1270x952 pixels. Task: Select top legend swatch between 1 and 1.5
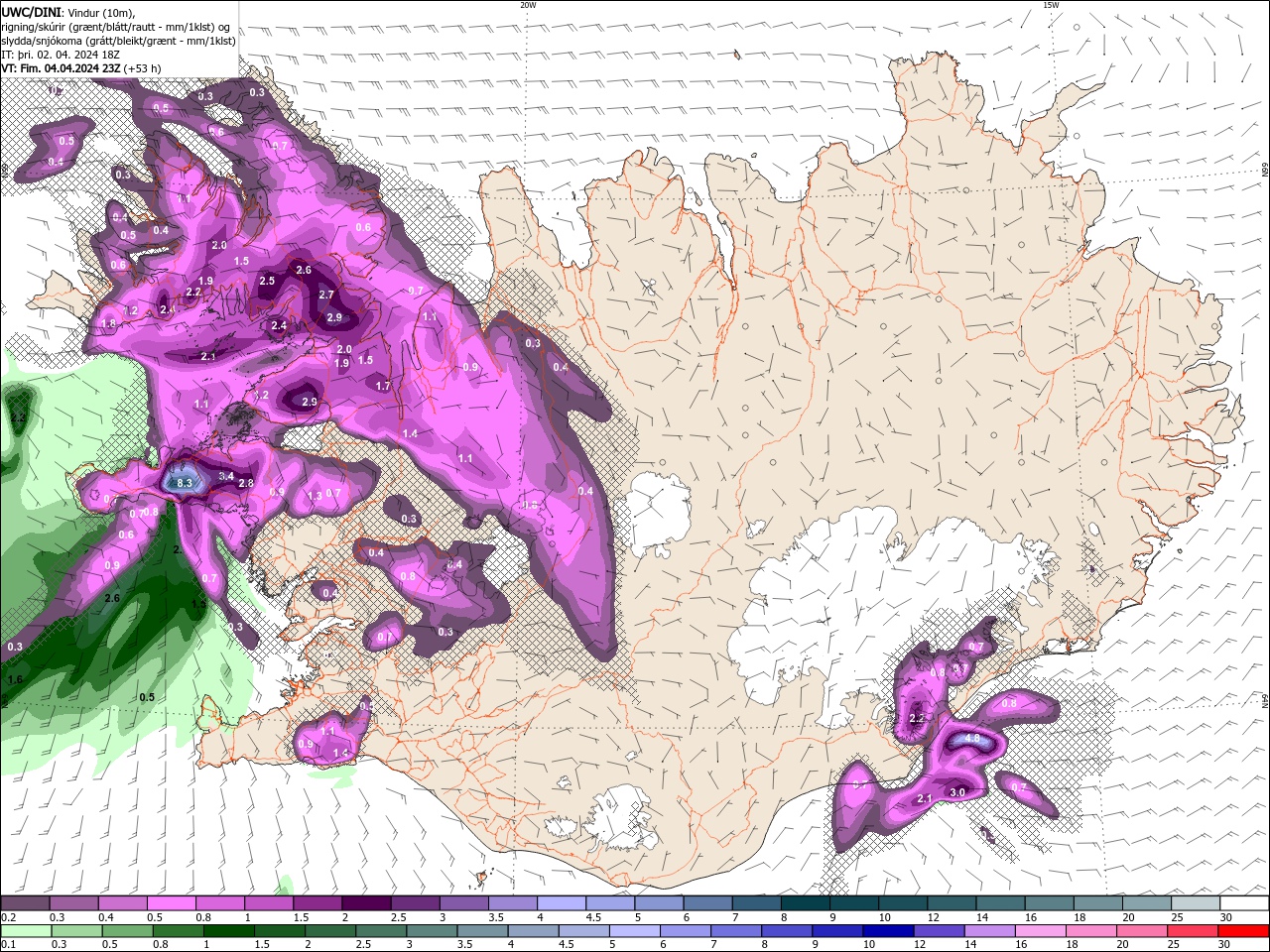tap(268, 903)
